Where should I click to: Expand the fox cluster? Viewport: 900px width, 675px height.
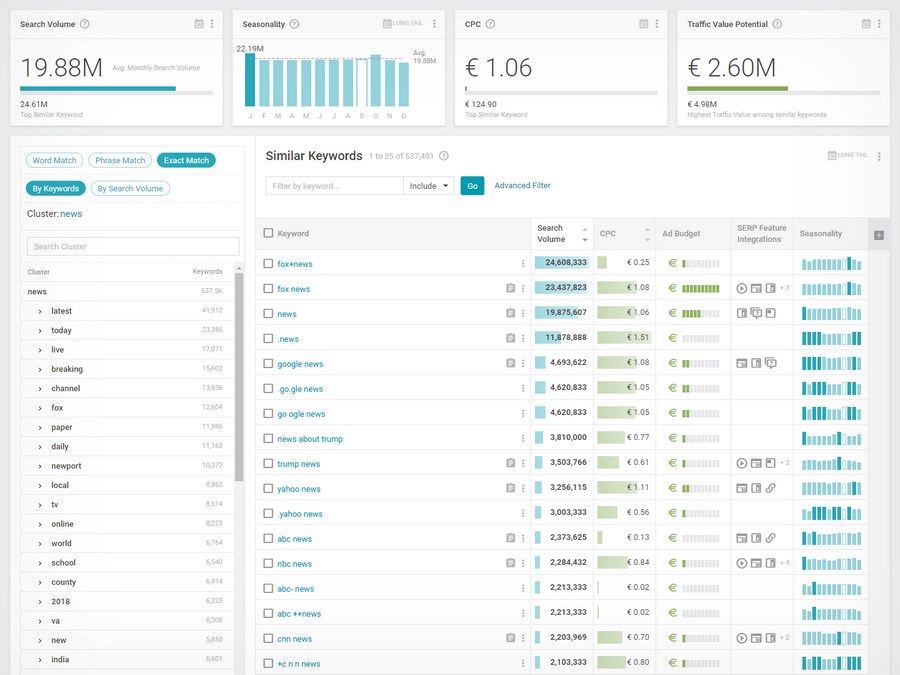(x=40, y=408)
